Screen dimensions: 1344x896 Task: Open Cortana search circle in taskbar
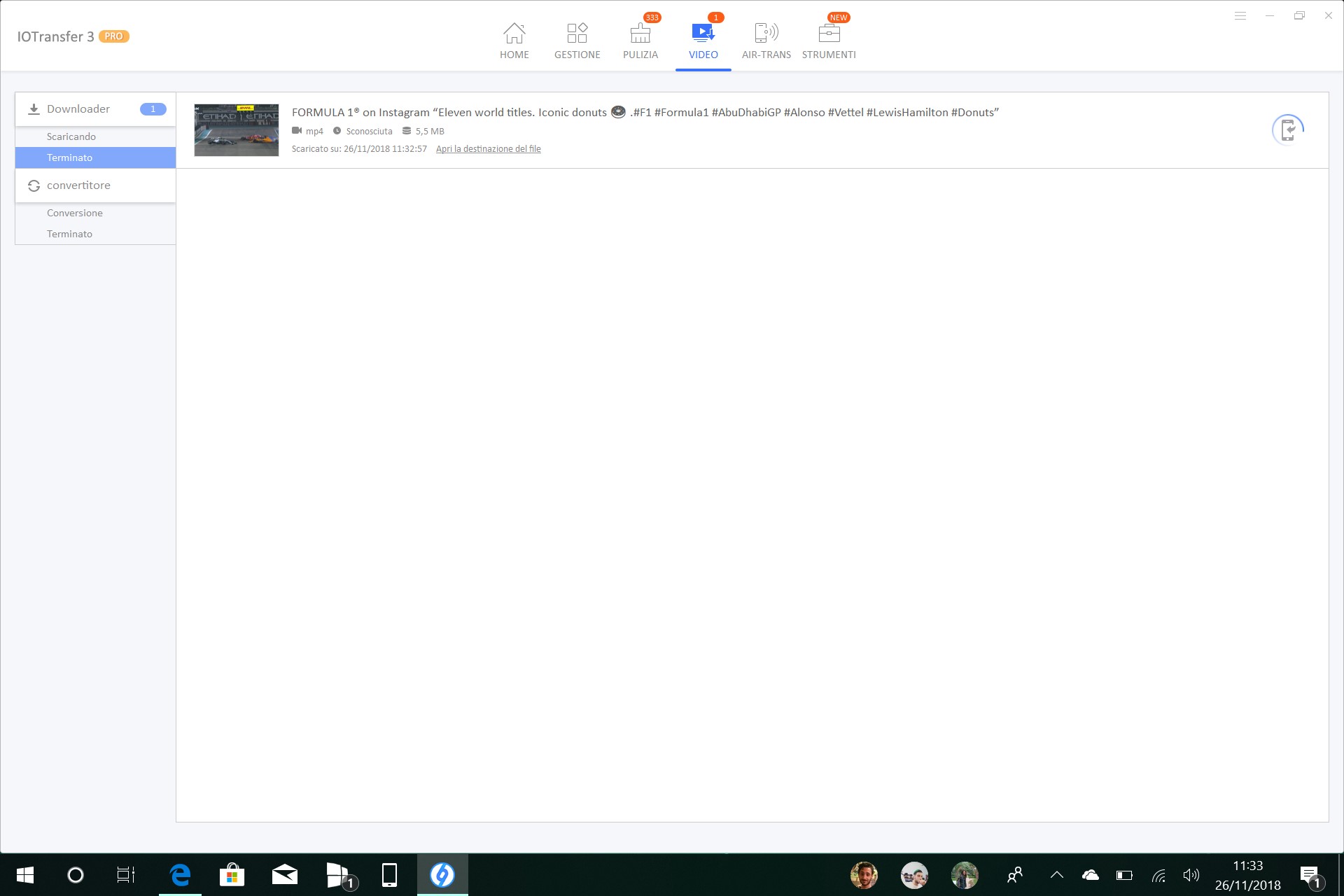coord(76,875)
